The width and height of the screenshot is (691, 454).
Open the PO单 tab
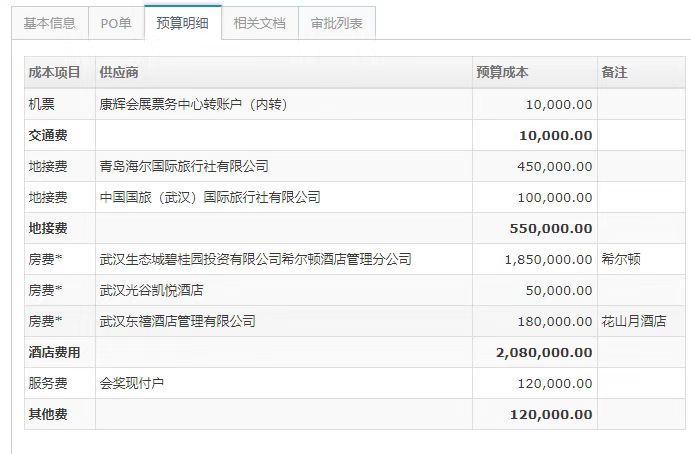pyautogui.click(x=116, y=23)
